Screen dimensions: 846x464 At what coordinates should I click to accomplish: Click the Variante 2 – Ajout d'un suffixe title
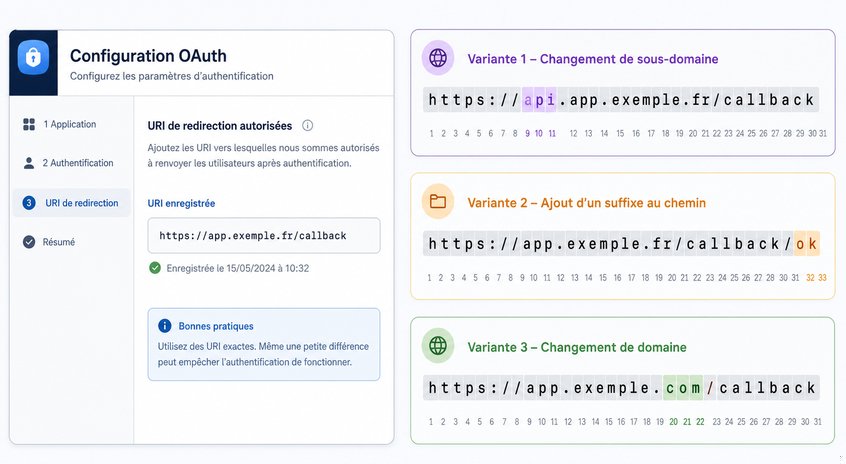point(586,203)
